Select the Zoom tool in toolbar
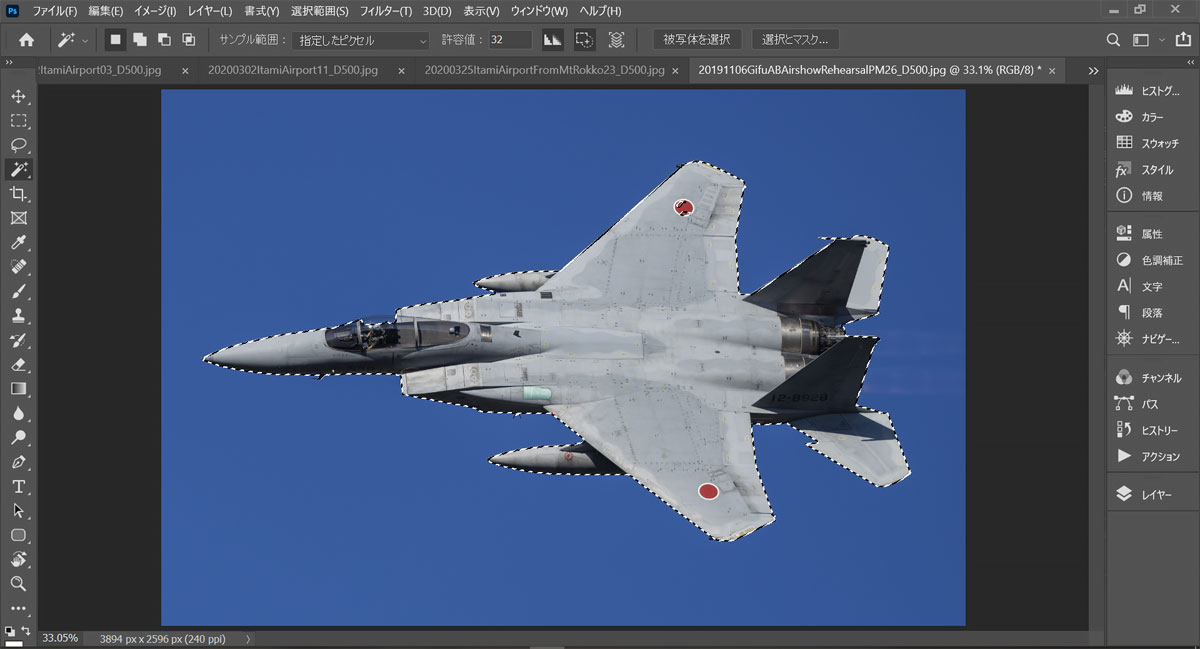Screen dimensions: 1200x649 18,583
